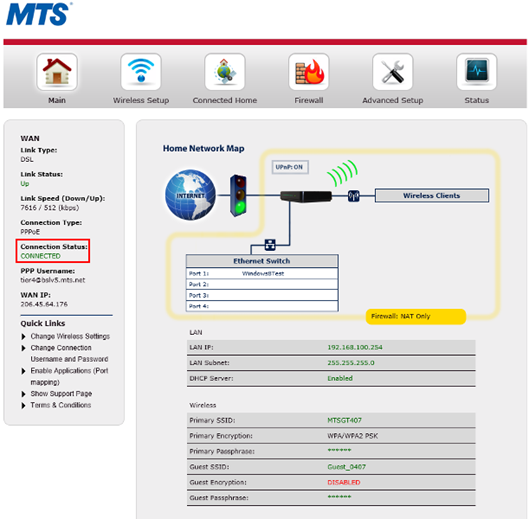Open the Connected Home globe icon
This screenshot has height=519, width=529.
[x=225, y=72]
